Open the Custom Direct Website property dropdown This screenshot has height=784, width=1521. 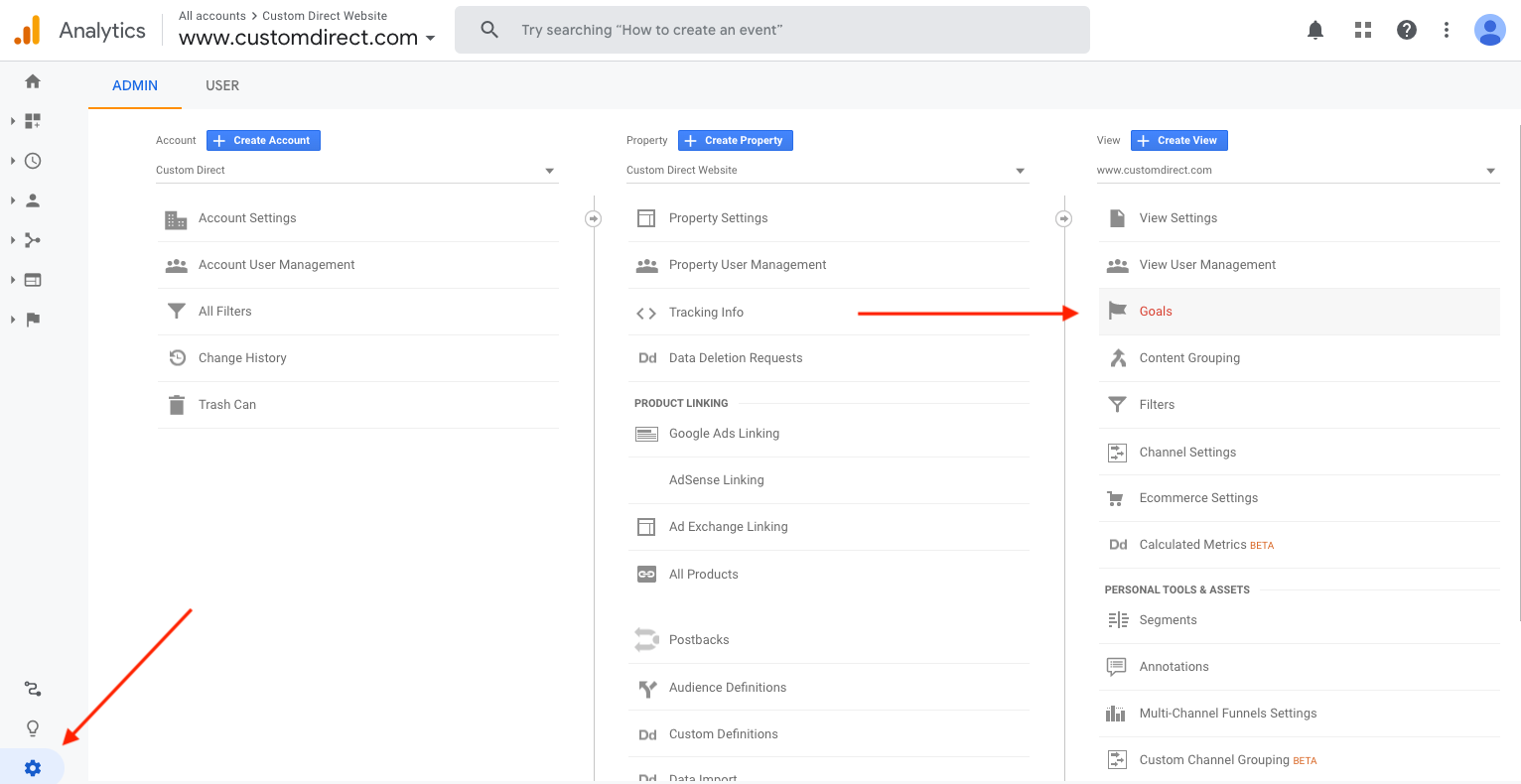(828, 171)
